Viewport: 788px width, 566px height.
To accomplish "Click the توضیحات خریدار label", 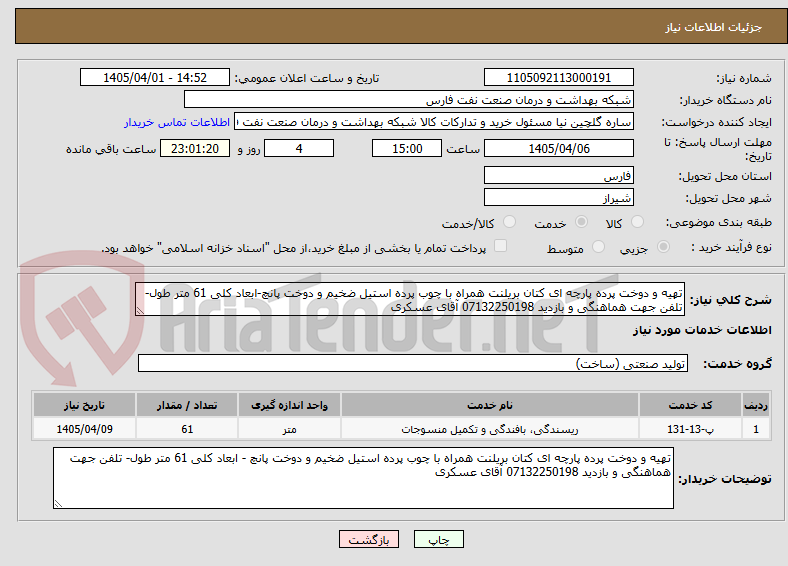I will 725,479.
